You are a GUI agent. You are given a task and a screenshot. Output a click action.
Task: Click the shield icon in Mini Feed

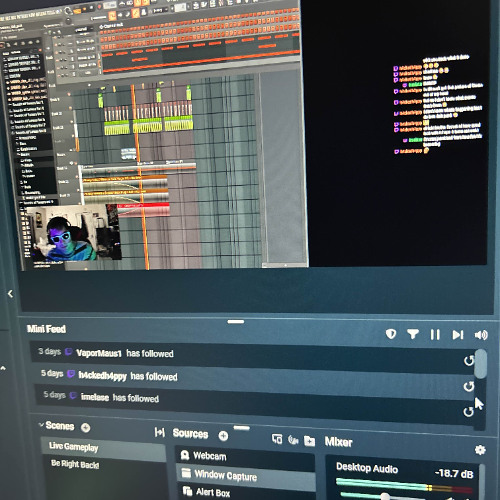(x=391, y=334)
